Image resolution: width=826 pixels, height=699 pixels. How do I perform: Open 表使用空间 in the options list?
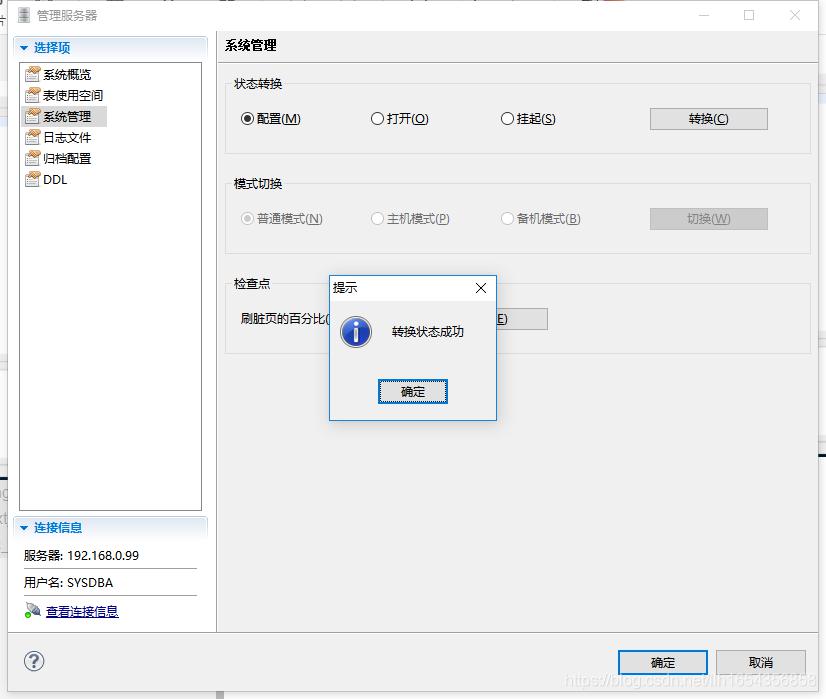point(73,95)
